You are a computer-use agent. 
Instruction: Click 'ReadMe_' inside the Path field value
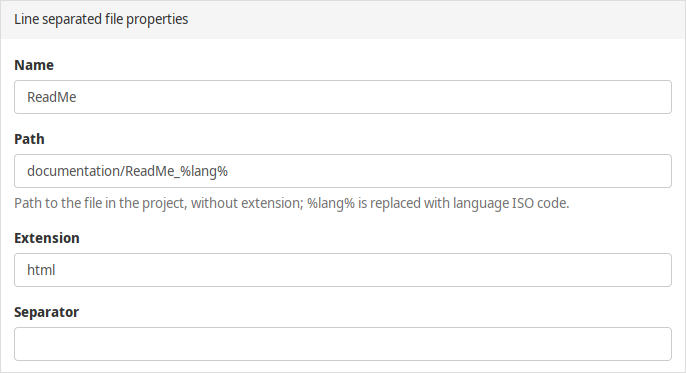pos(152,171)
